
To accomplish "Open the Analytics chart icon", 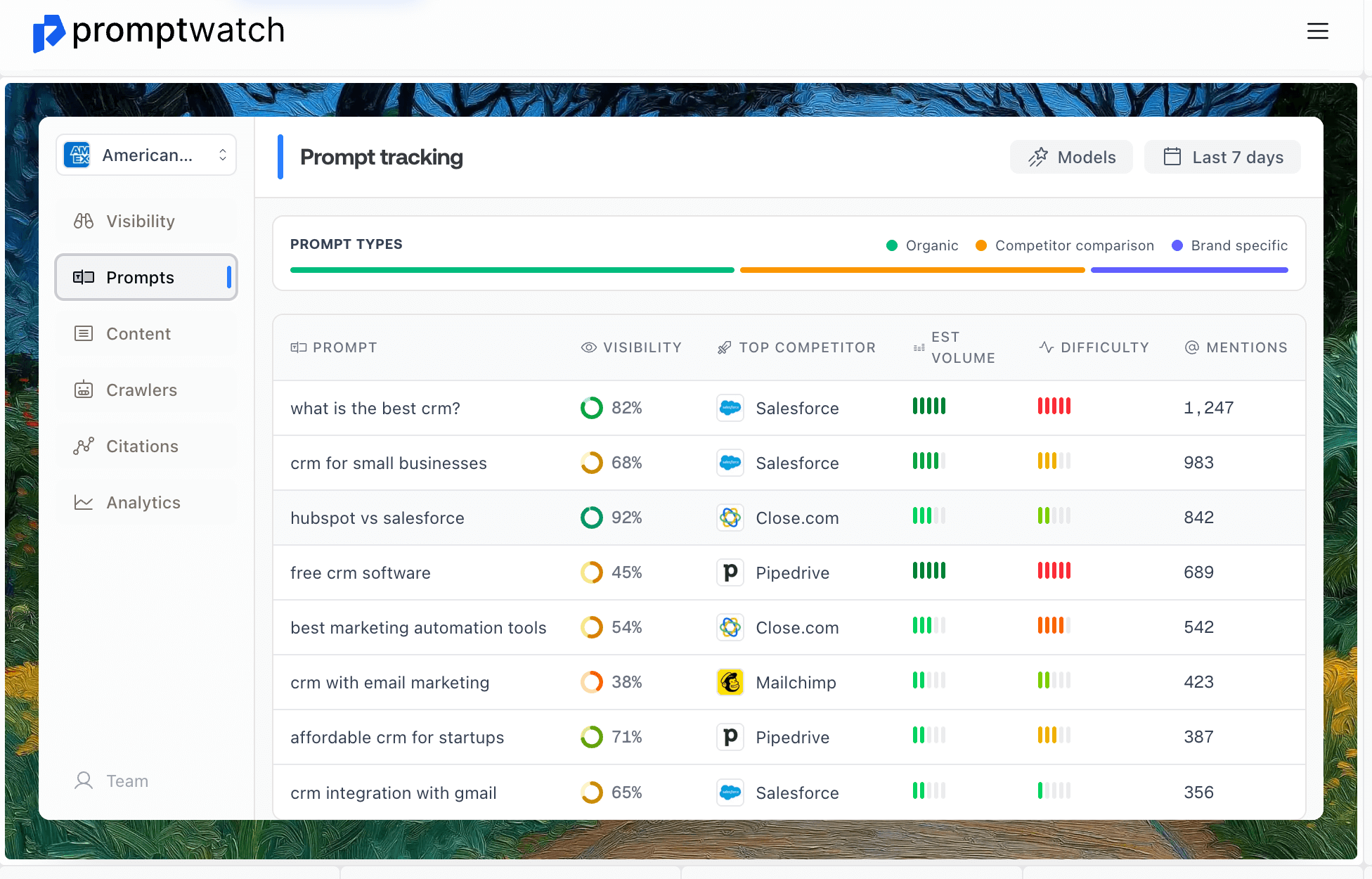I will (x=84, y=502).
